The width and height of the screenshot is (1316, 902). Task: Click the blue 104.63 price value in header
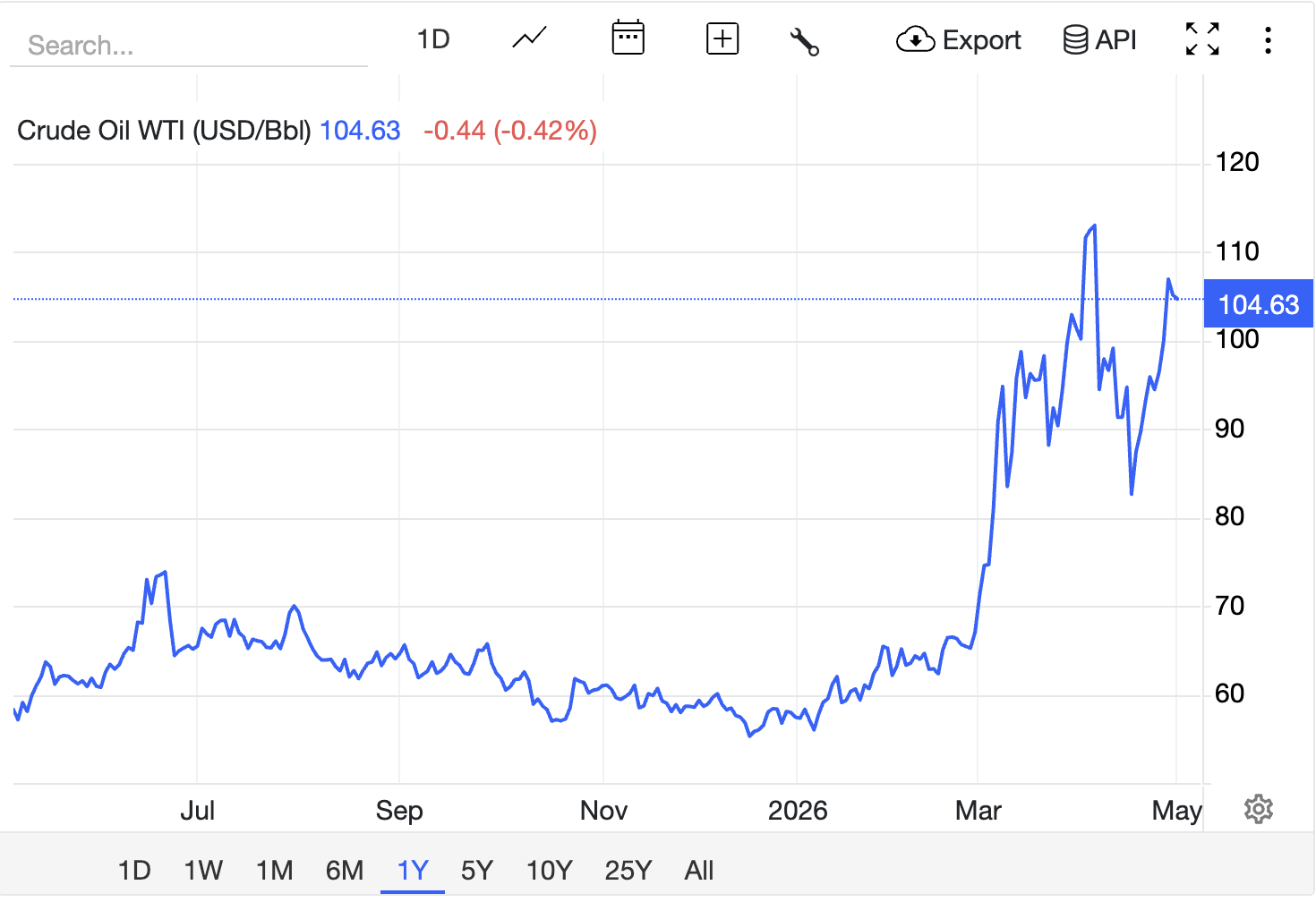click(360, 131)
